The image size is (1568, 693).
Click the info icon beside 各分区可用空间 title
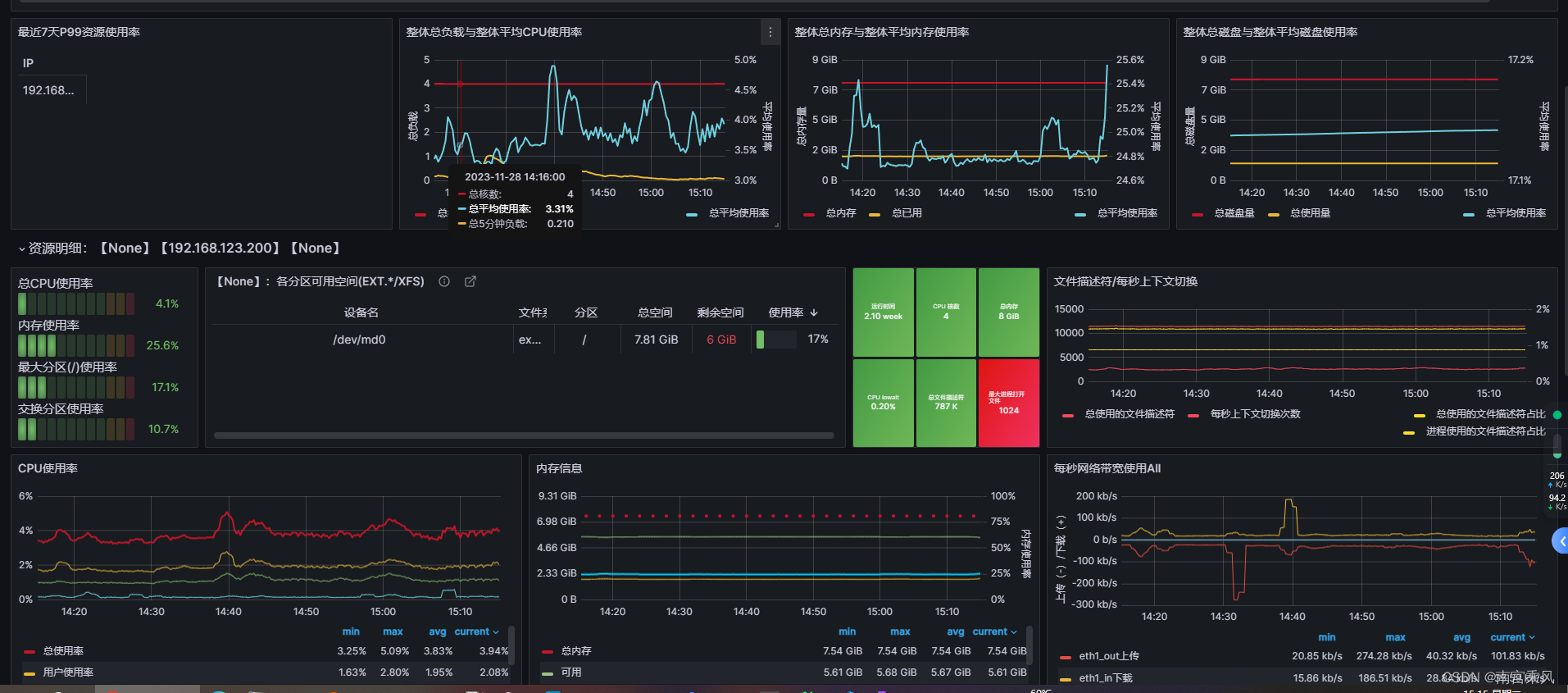pyautogui.click(x=444, y=281)
